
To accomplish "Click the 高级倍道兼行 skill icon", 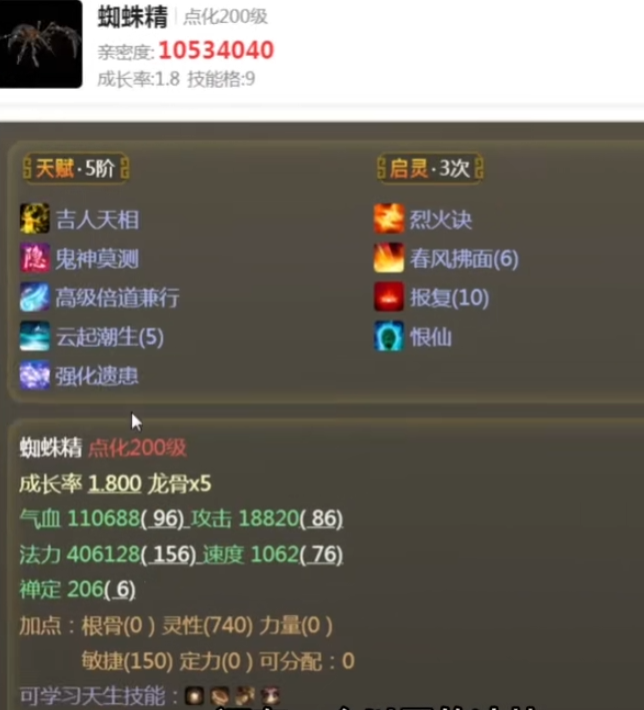I will [x=34, y=297].
